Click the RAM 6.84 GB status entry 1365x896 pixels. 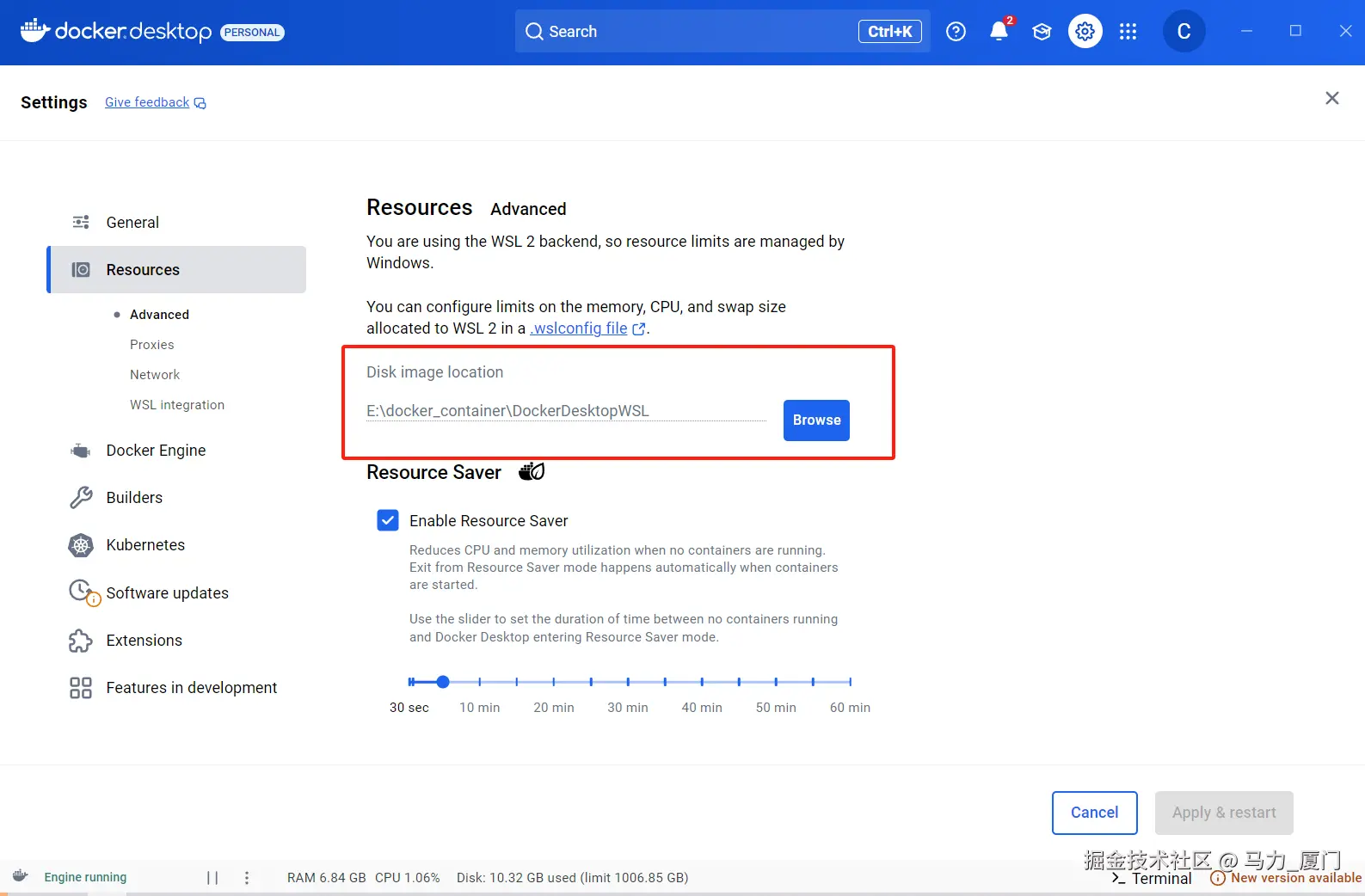pos(327,878)
